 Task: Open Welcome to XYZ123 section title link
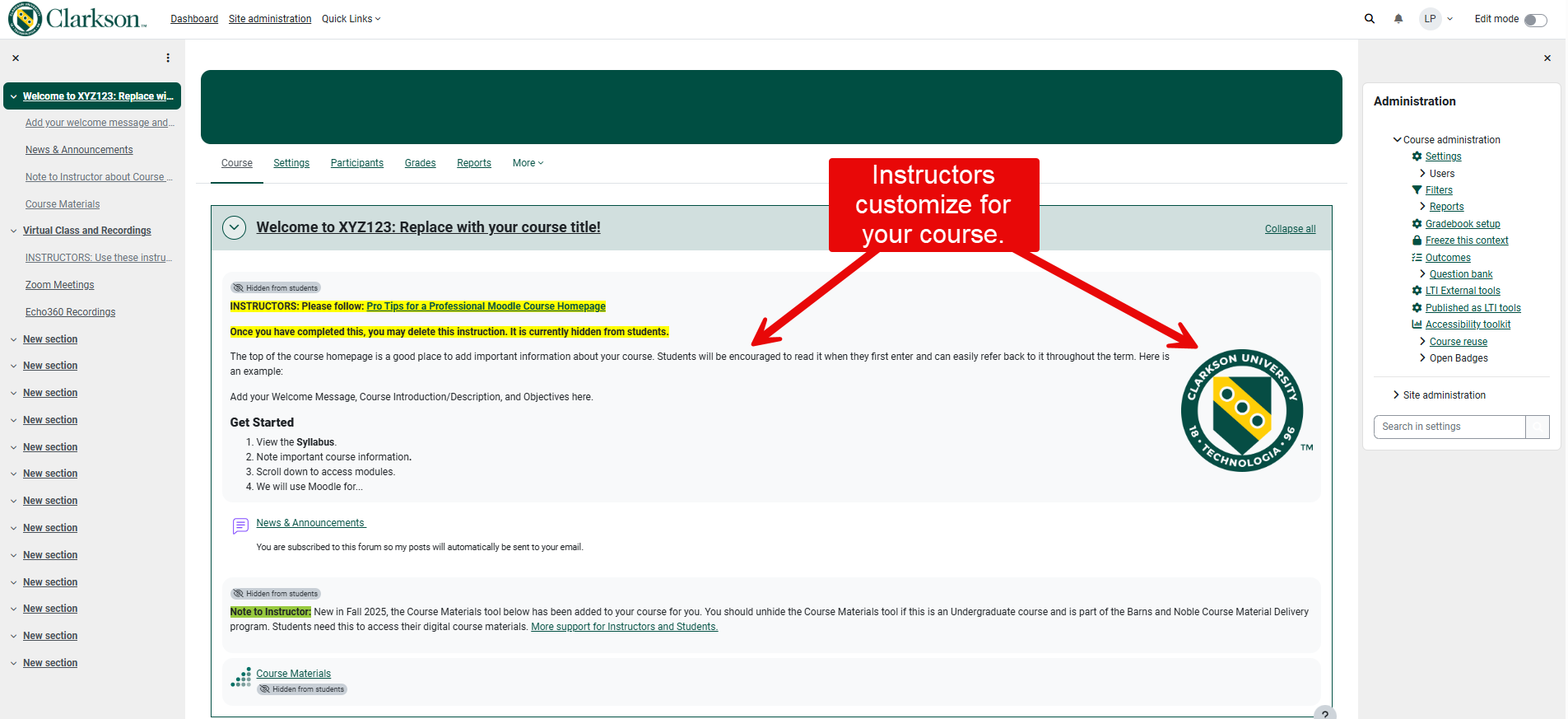(x=429, y=227)
